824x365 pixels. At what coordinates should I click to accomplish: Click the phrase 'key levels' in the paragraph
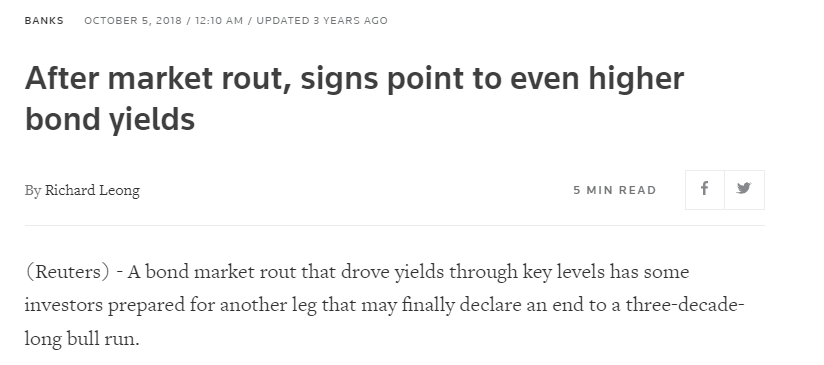click(x=563, y=272)
